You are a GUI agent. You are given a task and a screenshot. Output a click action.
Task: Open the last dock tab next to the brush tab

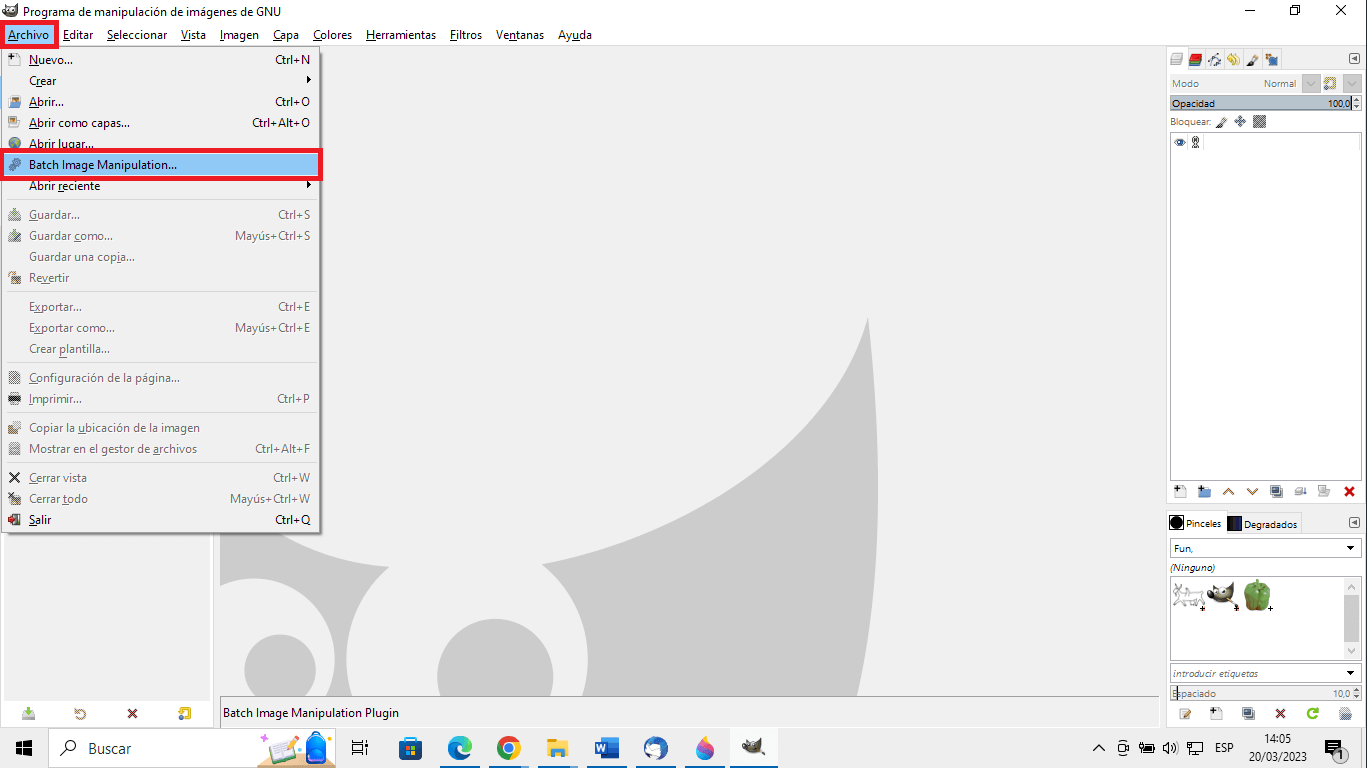1272,59
